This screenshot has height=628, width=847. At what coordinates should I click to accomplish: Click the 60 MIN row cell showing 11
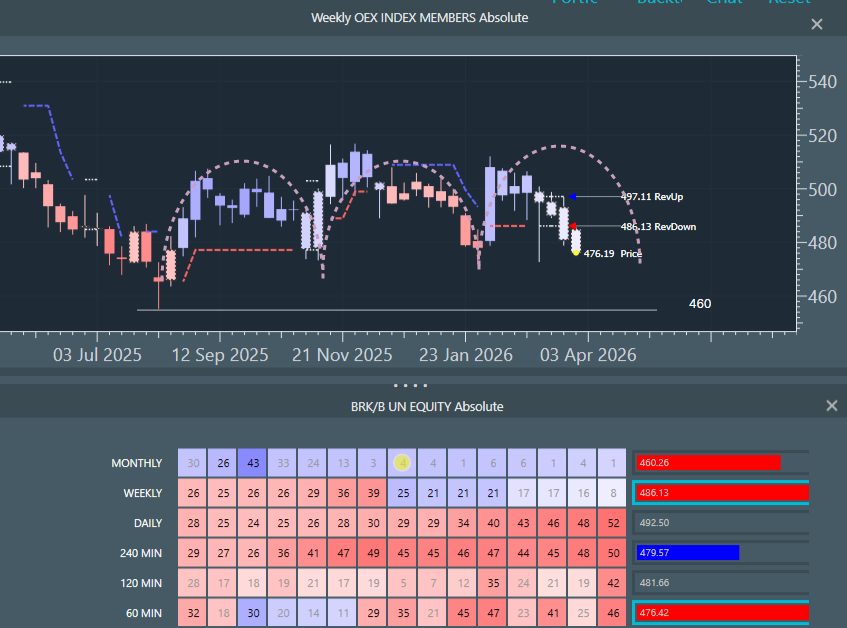click(342, 613)
